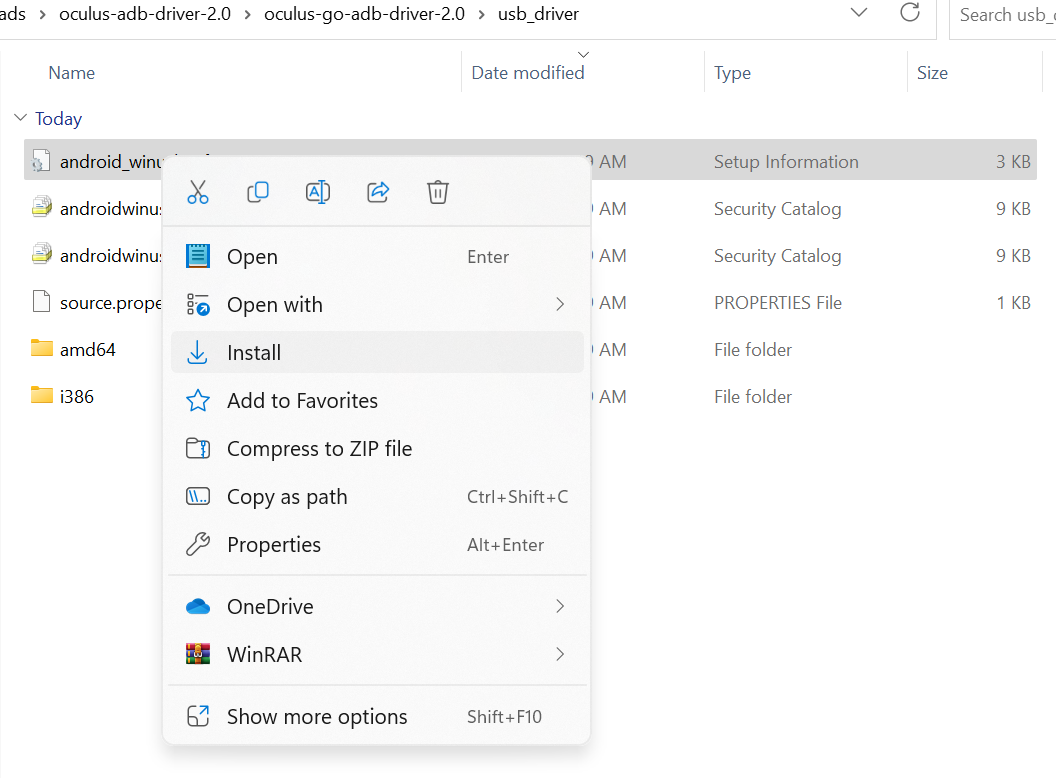Select Copy as path
This screenshot has width=1056, height=778.
[287, 497]
